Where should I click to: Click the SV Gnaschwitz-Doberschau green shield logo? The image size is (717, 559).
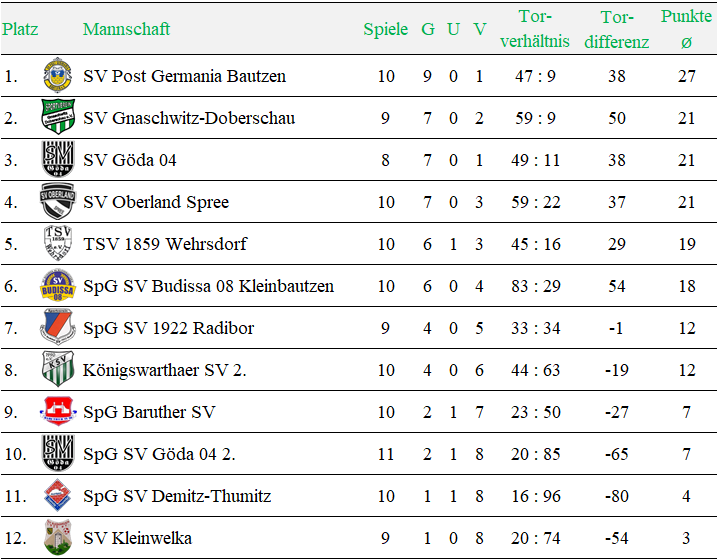tap(58, 117)
